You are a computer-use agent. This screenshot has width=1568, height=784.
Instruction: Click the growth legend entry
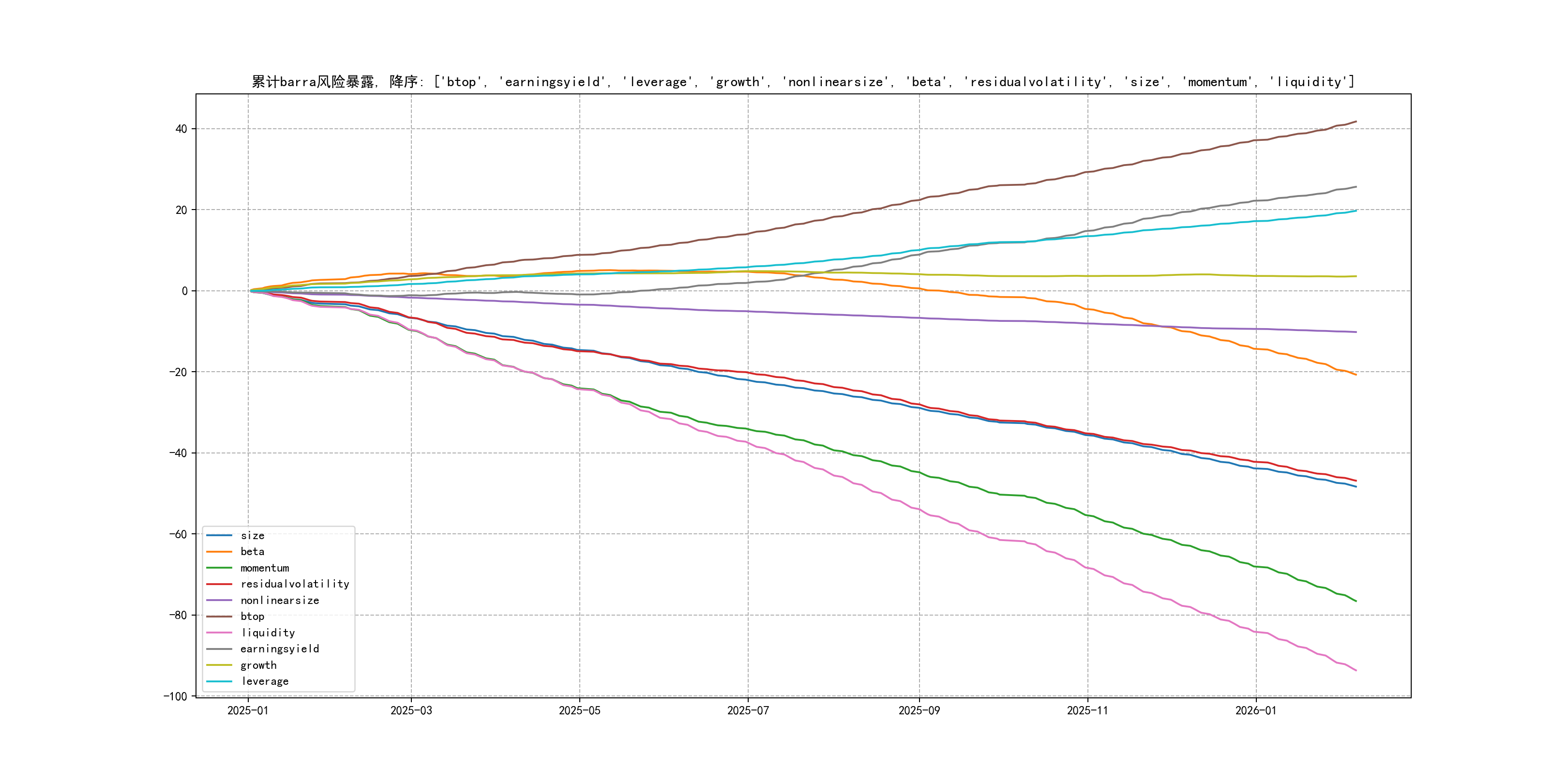point(258,665)
